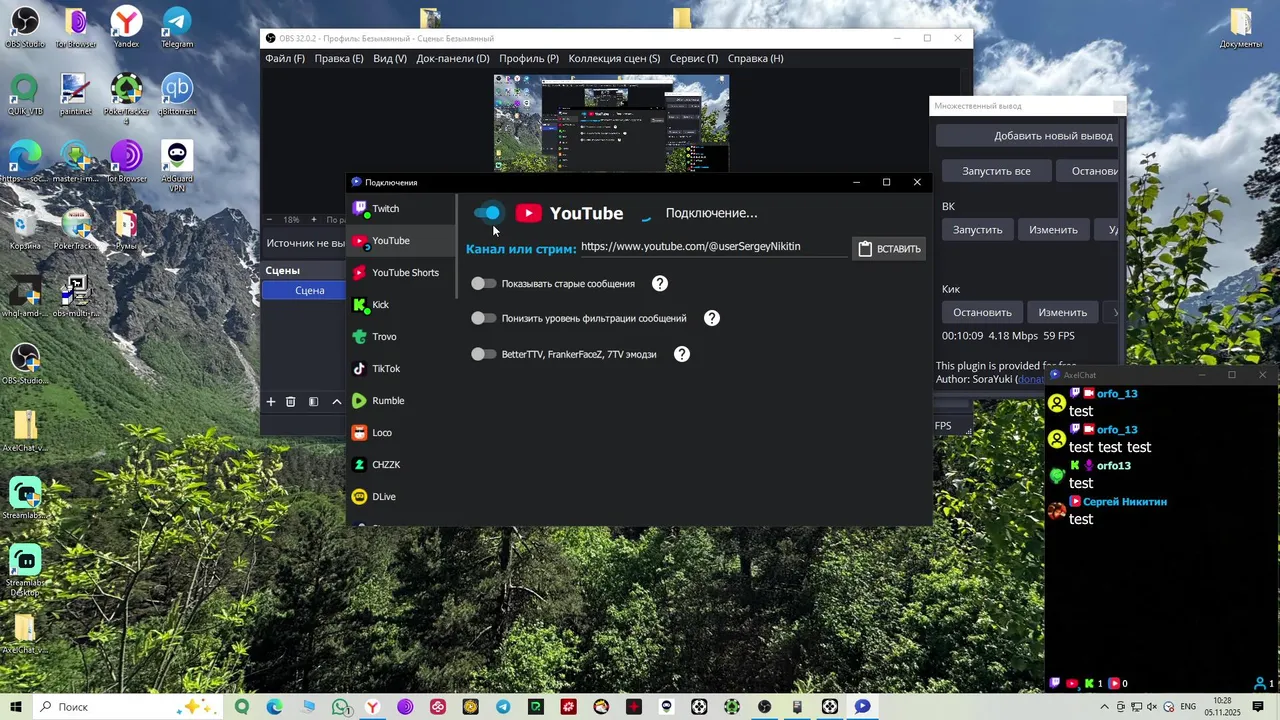
Task: Open the Вид menu
Action: tap(390, 59)
